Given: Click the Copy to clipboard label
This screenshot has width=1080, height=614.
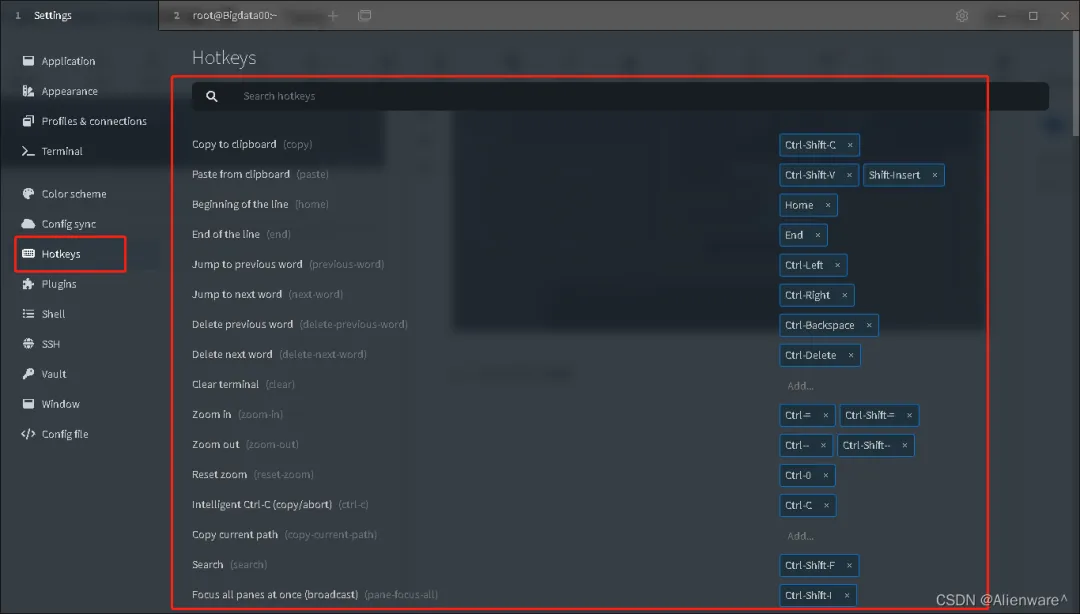Looking at the screenshot, I should tap(234, 144).
